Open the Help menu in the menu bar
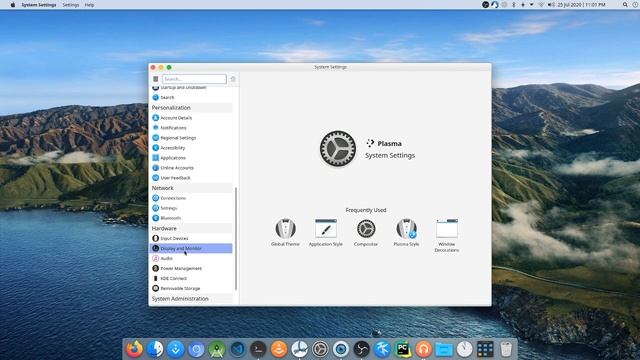The image size is (640, 360). (89, 5)
